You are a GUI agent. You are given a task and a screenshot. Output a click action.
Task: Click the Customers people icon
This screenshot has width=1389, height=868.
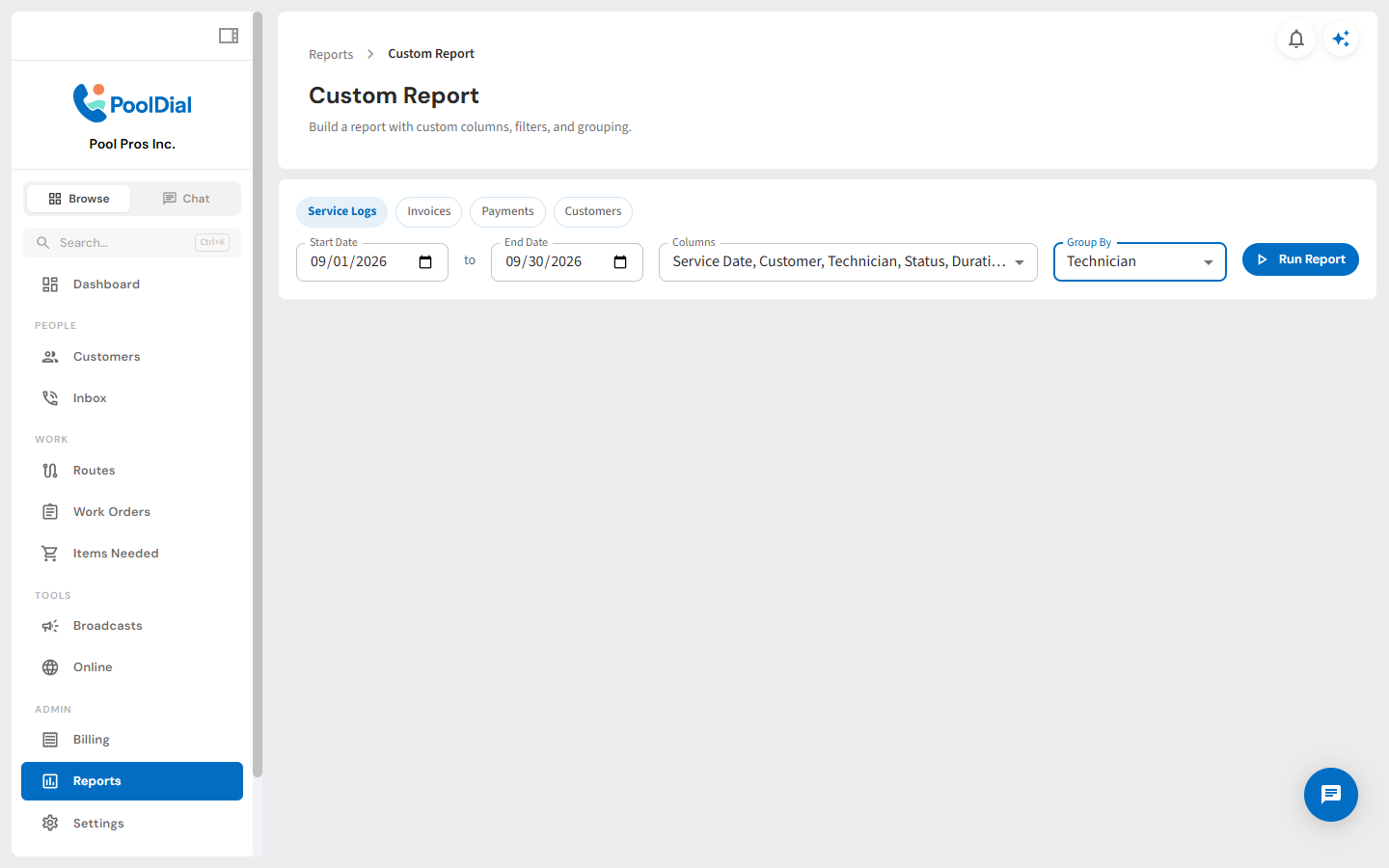tap(50, 357)
